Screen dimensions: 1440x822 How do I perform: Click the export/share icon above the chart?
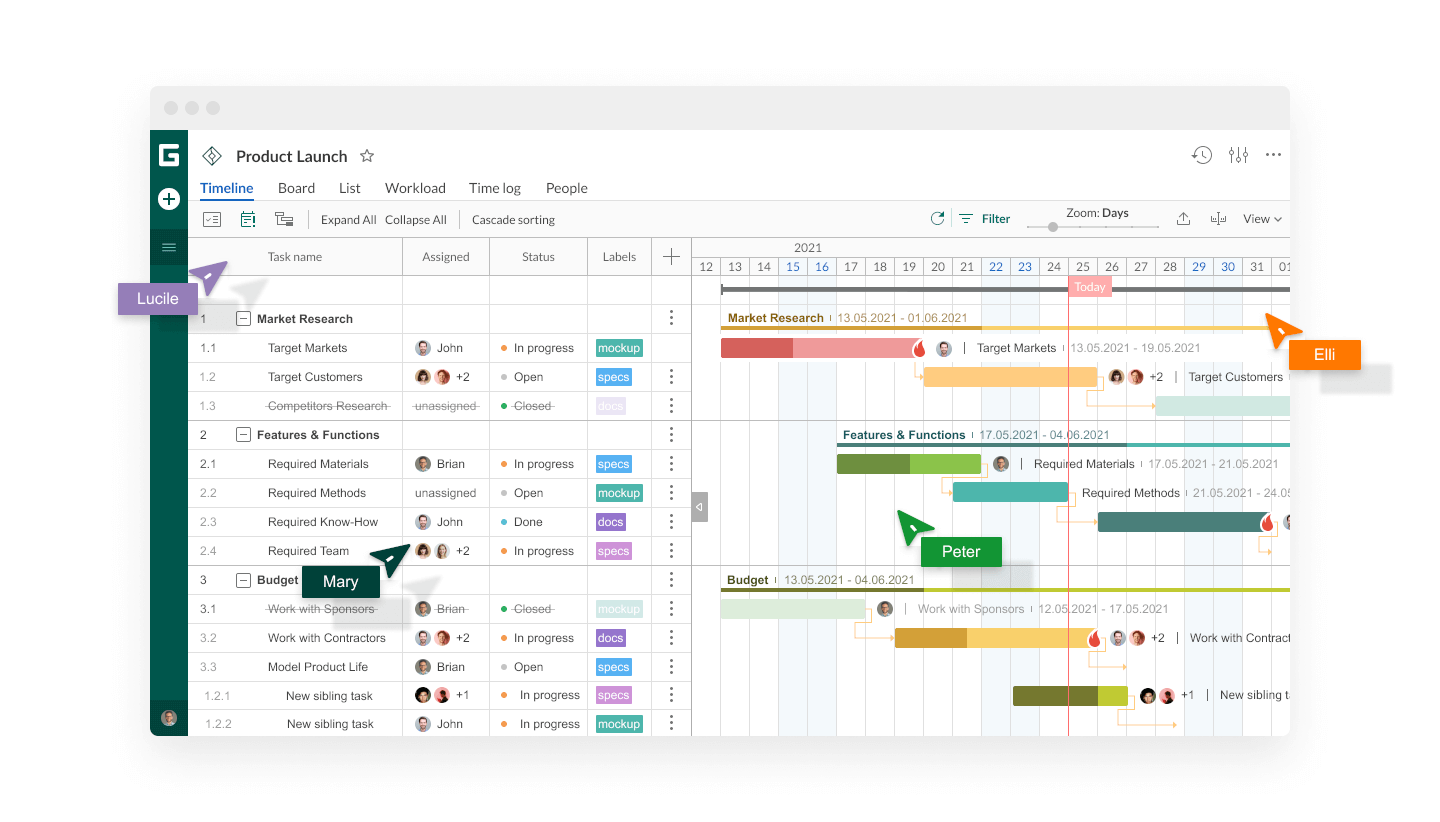[1184, 218]
